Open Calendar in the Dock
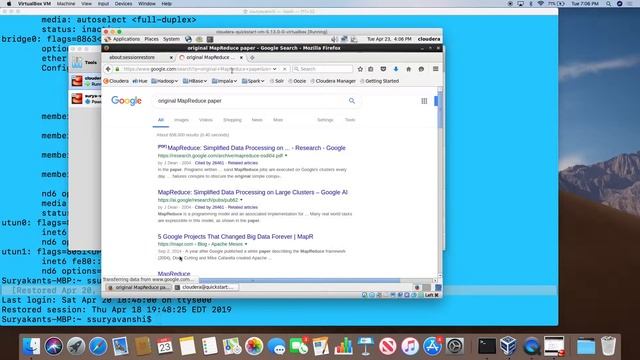Viewport: 640px width, 360px height. pos(165,347)
